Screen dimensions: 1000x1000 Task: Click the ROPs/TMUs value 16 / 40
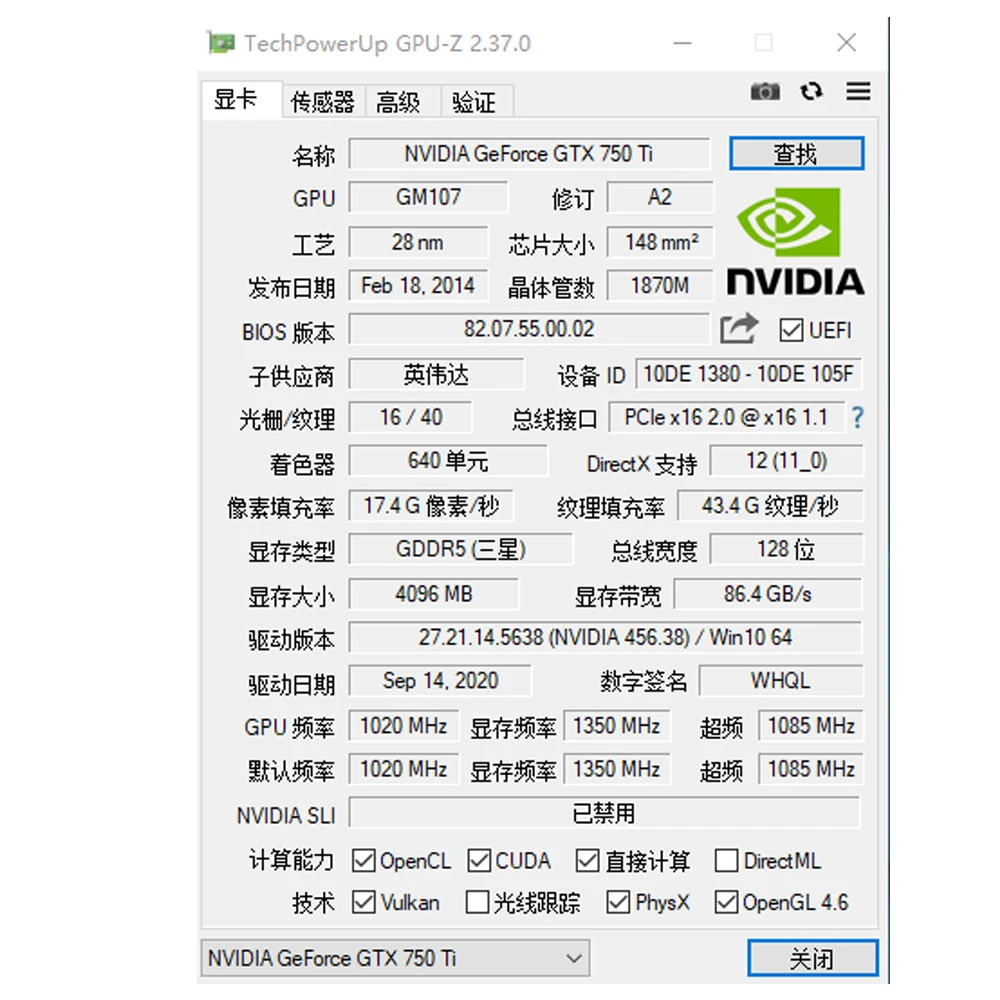(411, 418)
